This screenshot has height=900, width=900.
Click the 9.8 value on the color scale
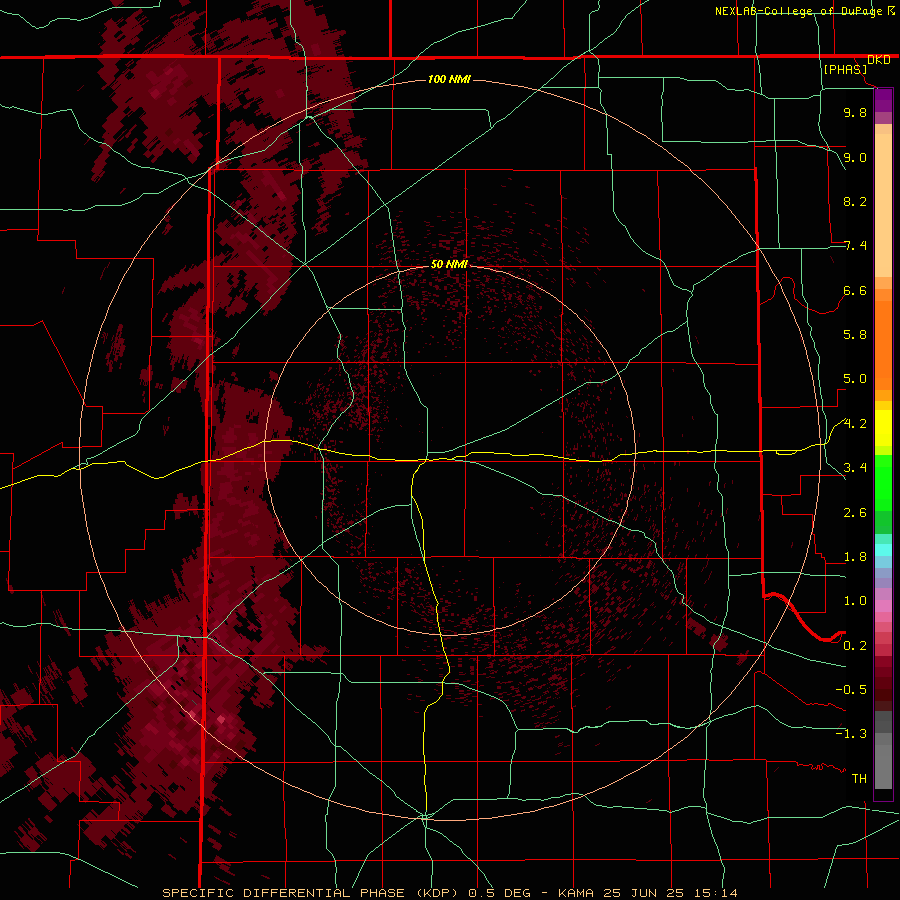pos(855,112)
